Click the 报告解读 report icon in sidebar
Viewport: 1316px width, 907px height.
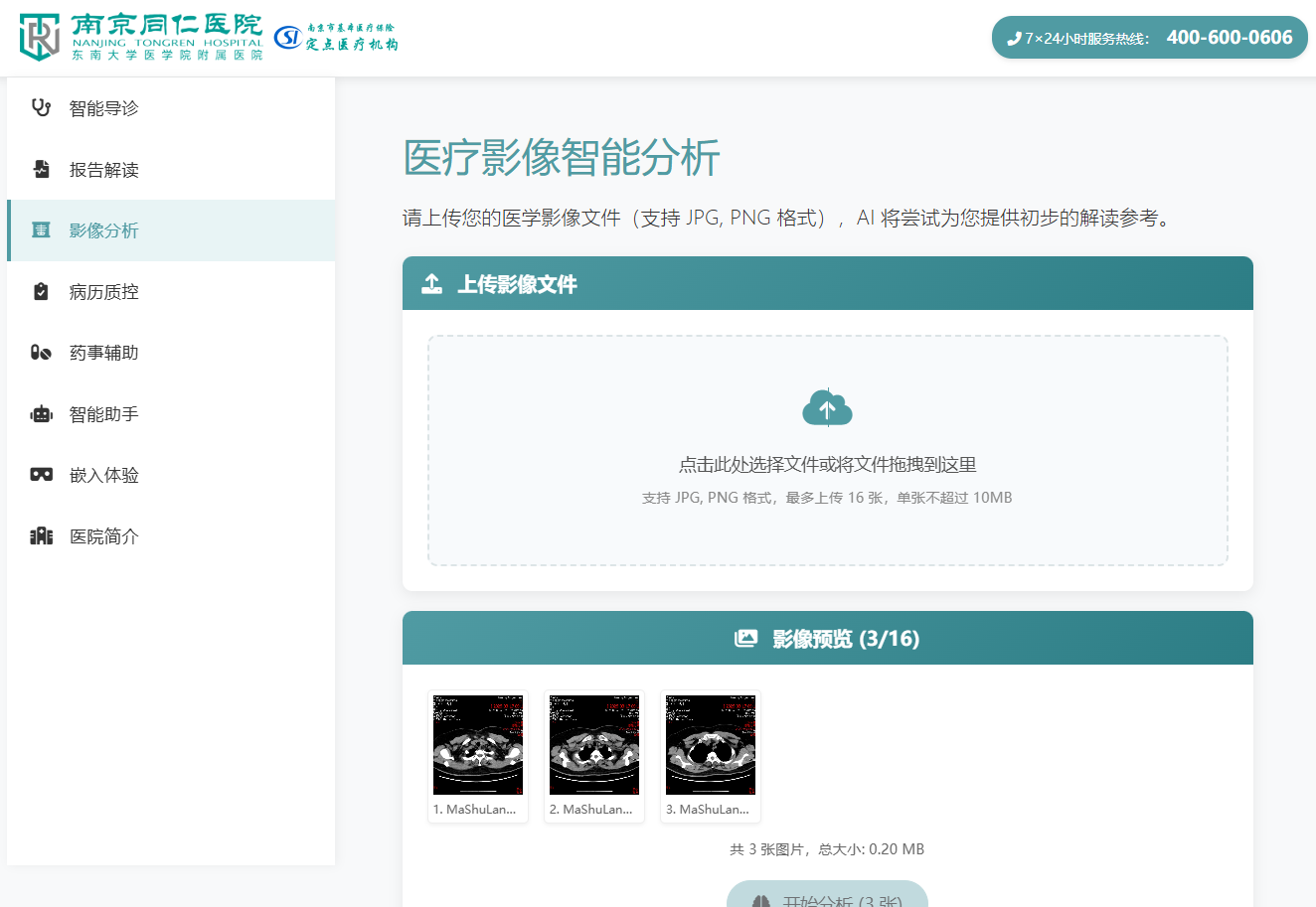(x=41, y=169)
